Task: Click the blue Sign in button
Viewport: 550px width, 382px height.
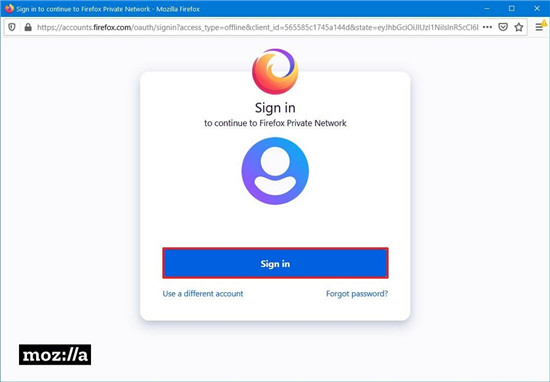Action: coord(275,263)
